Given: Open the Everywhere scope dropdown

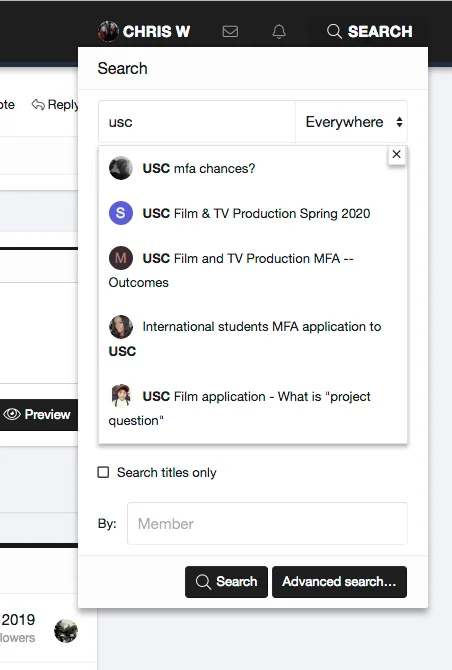Looking at the screenshot, I should coord(351,122).
